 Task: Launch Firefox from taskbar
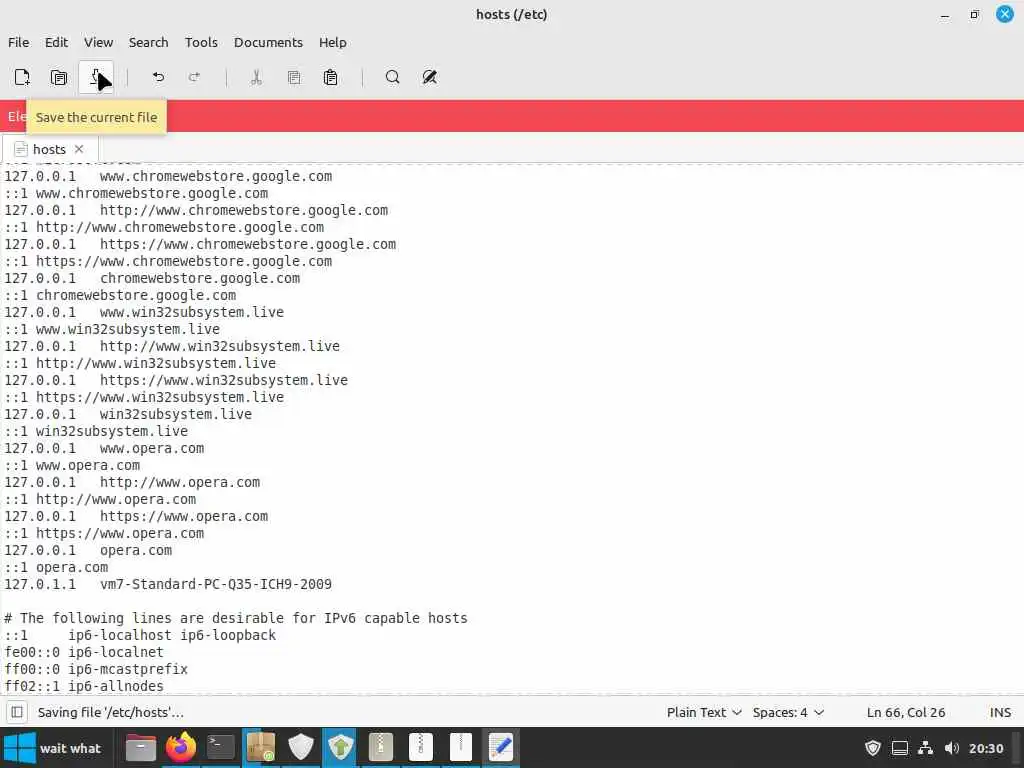[181, 748]
